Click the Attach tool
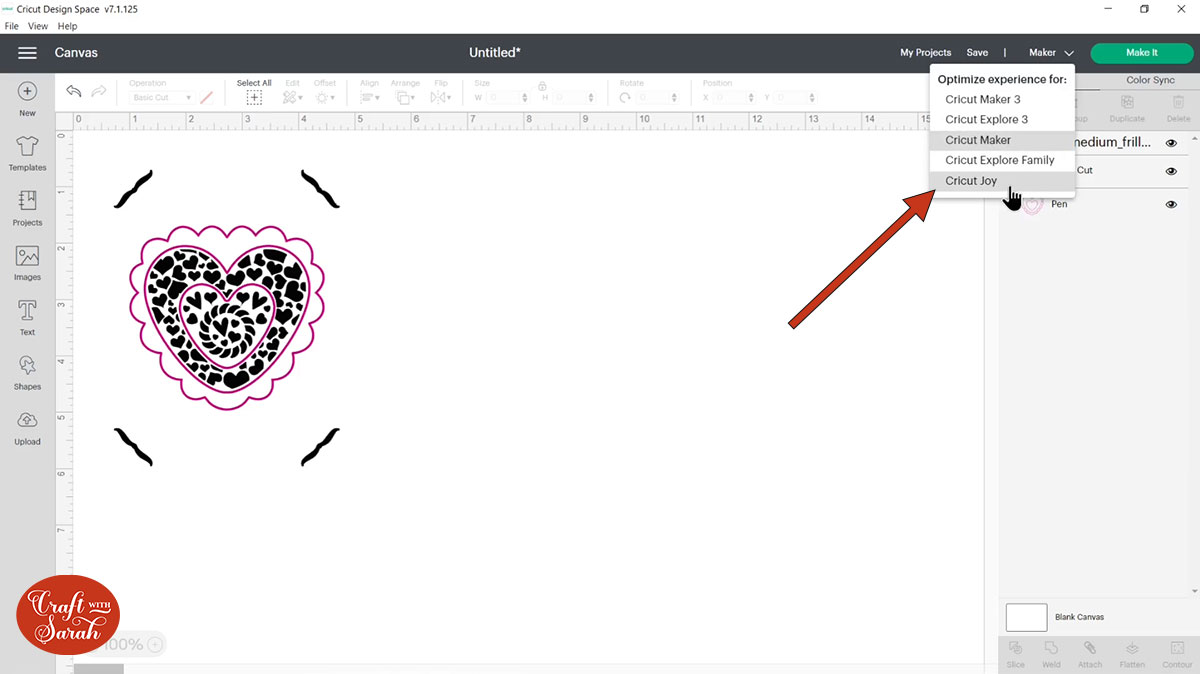 [x=1090, y=654]
